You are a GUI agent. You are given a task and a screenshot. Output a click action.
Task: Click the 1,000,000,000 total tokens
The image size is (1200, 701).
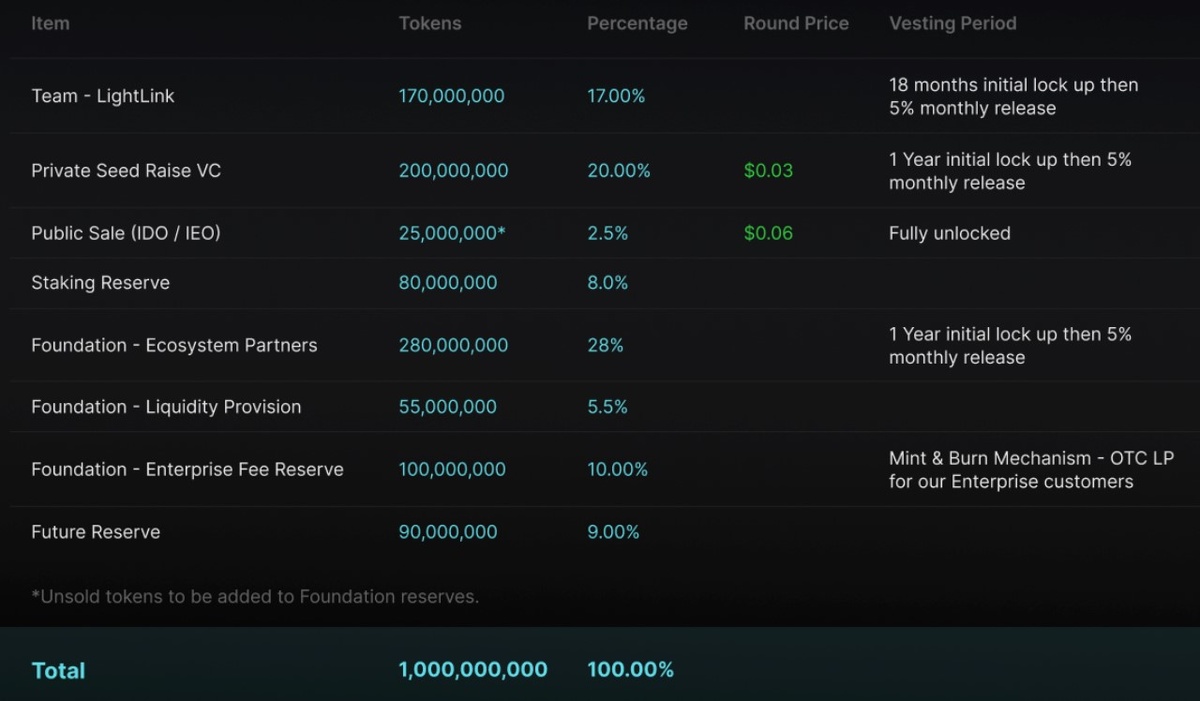click(x=473, y=670)
